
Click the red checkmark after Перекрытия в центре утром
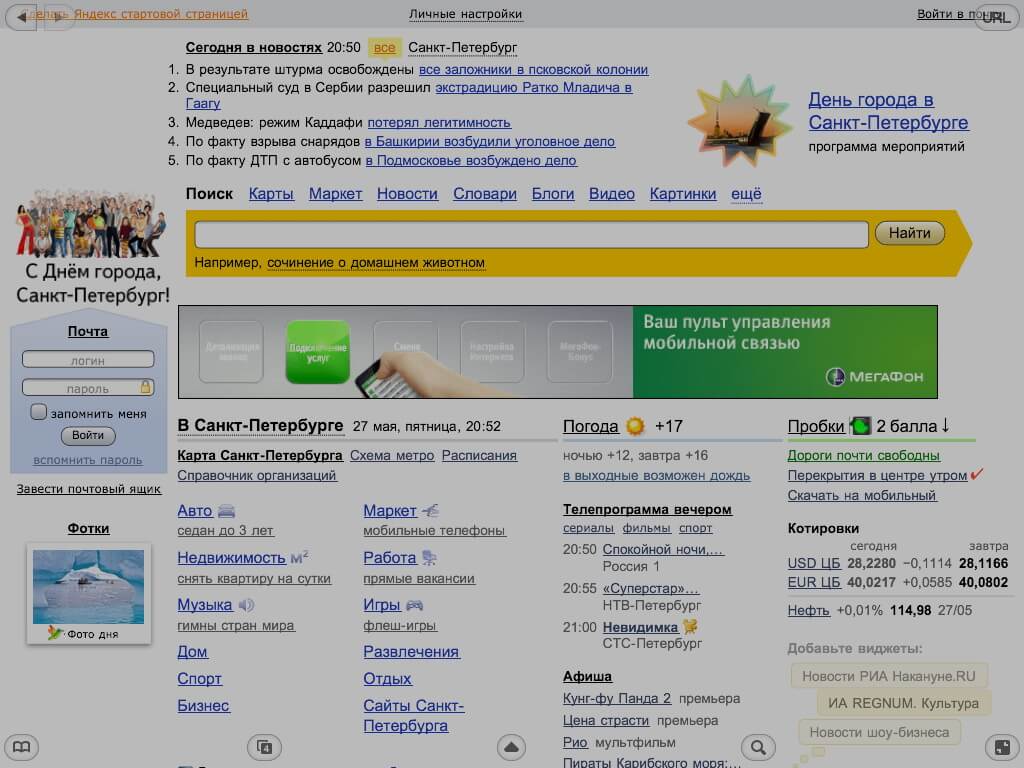pos(977,474)
